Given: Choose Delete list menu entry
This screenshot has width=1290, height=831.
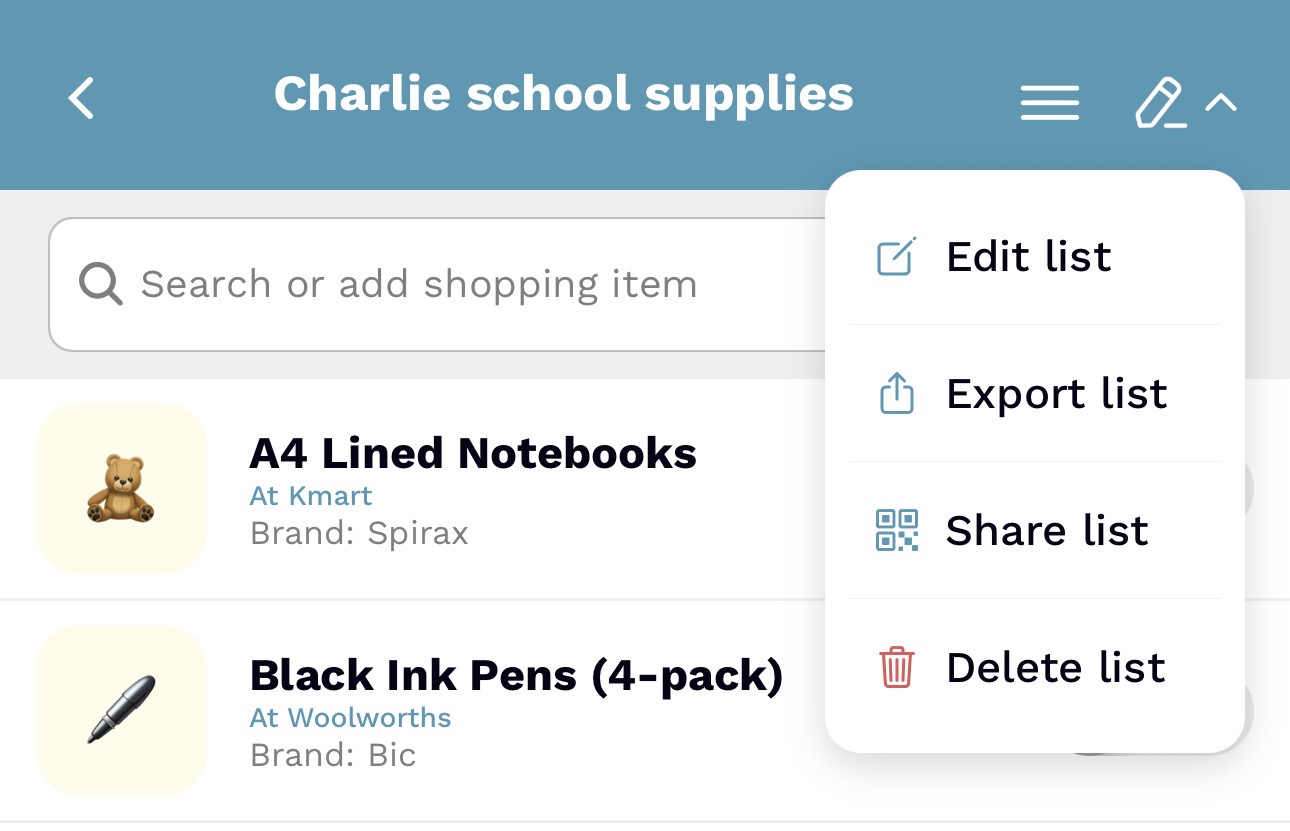Looking at the screenshot, I should (x=1055, y=668).
